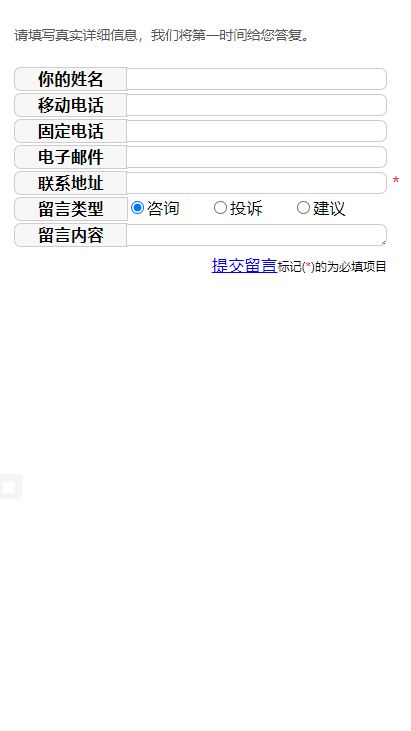The height and width of the screenshot is (731, 411).
Task: Click the 留言内容 label cell
Action: click(70, 235)
